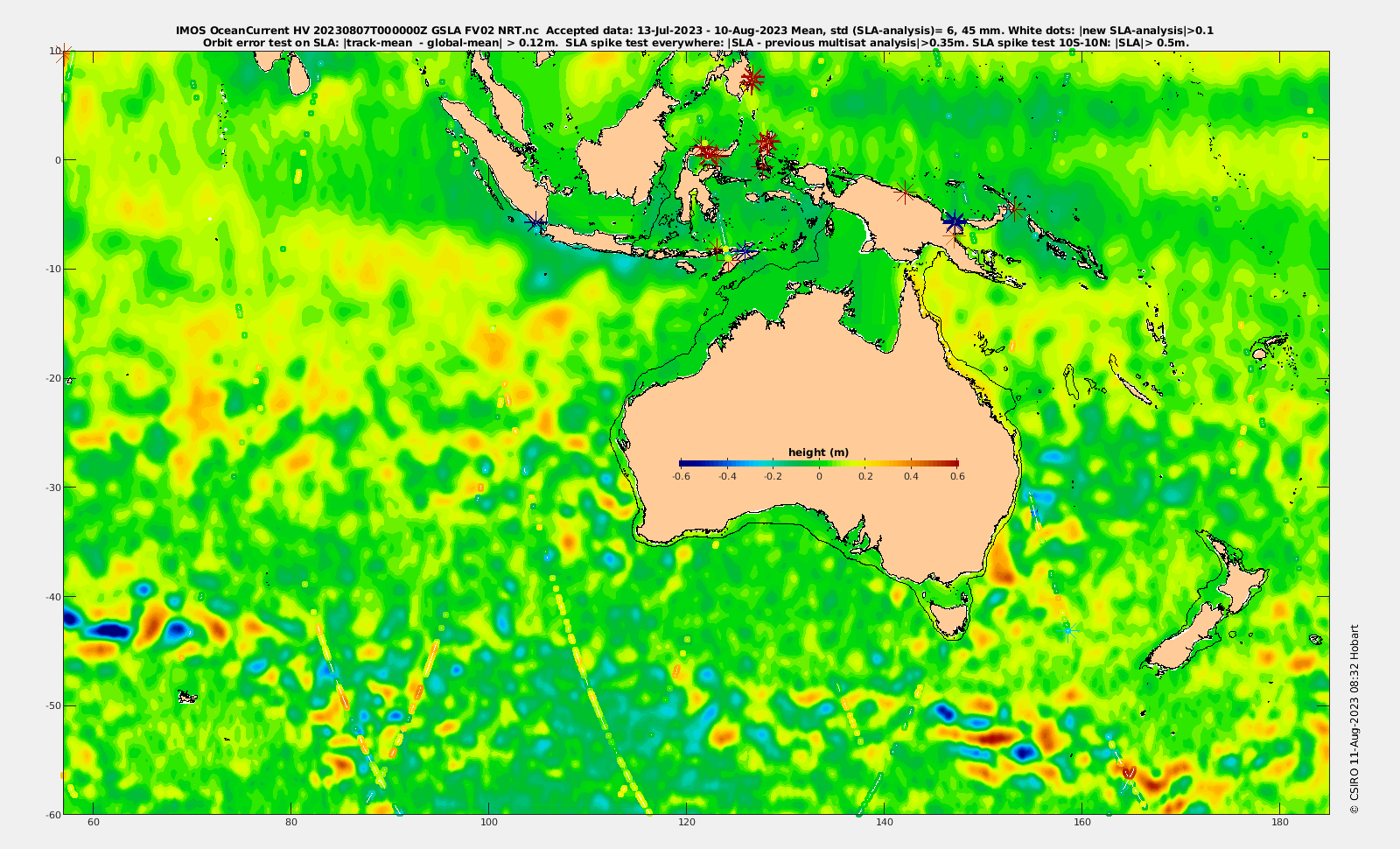Screen dimensions: 1400x849
Task: Click the y-axis latitude label '0'
Action: (58, 160)
